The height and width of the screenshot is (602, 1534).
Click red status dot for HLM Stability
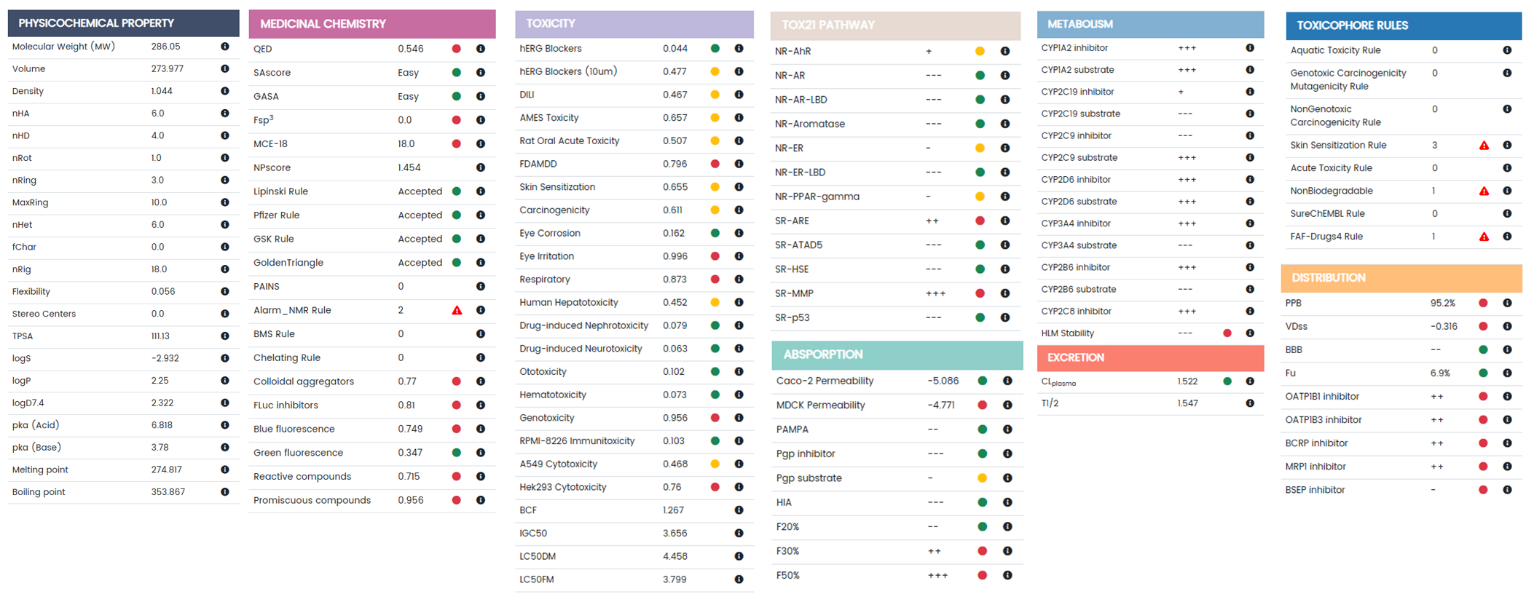pyautogui.click(x=1227, y=333)
